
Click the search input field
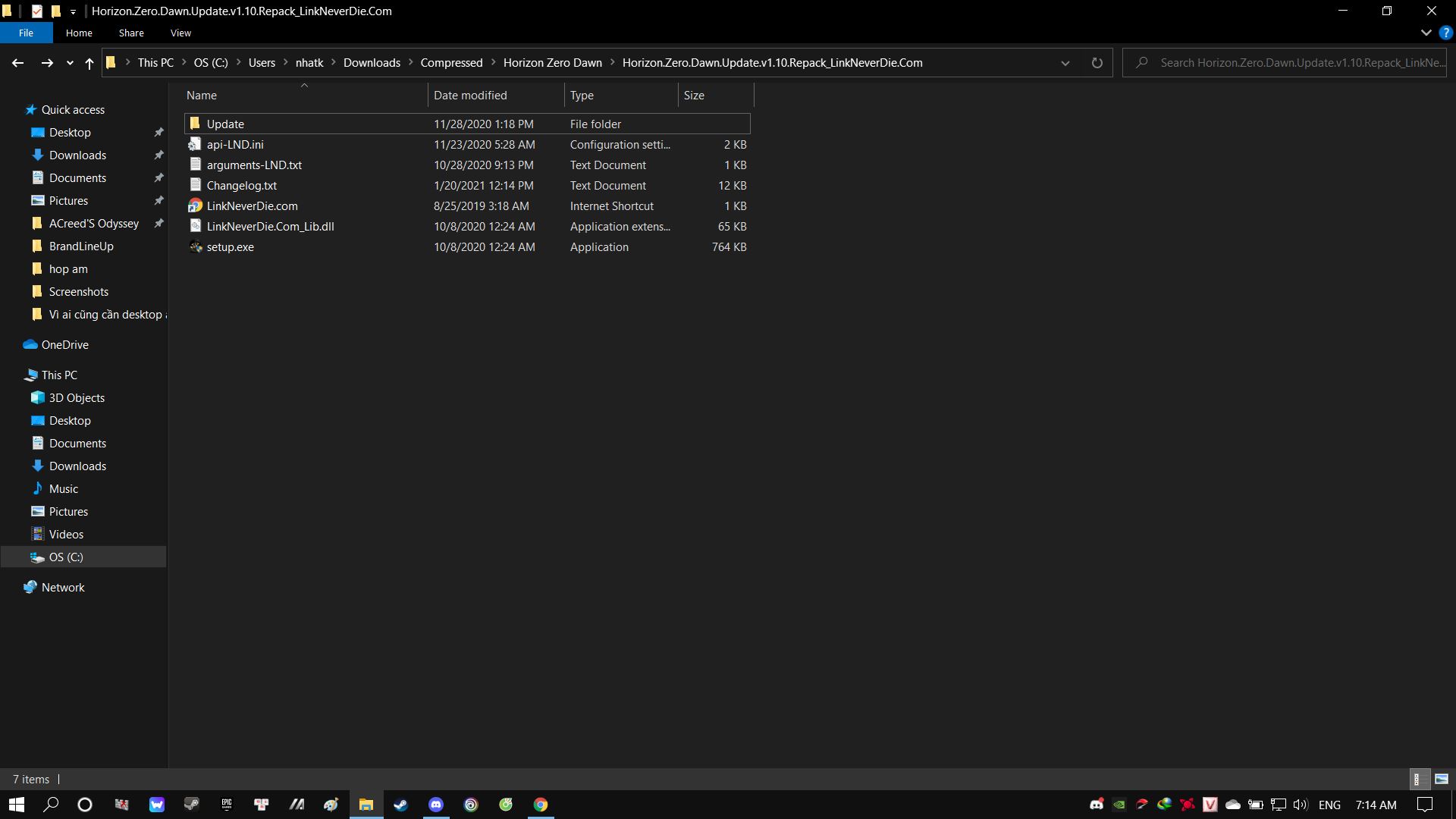(1290, 62)
